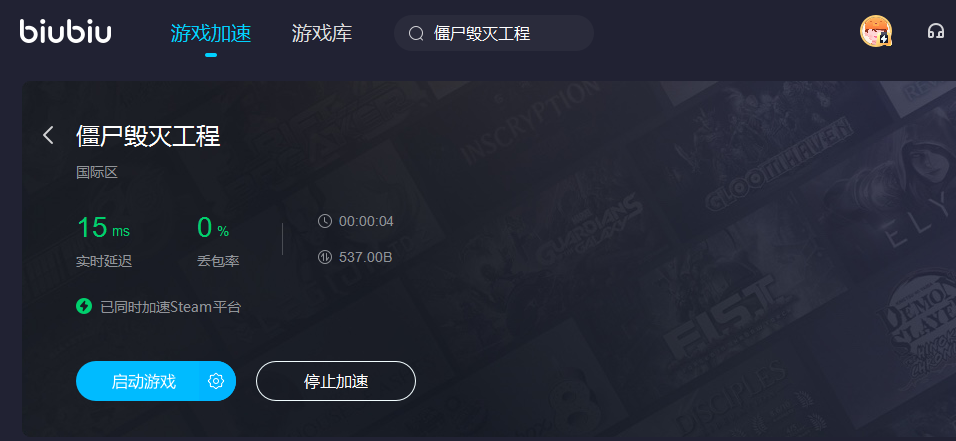Screen dimensions: 956x441
Task: Open the user avatar profile
Action: coord(876,32)
